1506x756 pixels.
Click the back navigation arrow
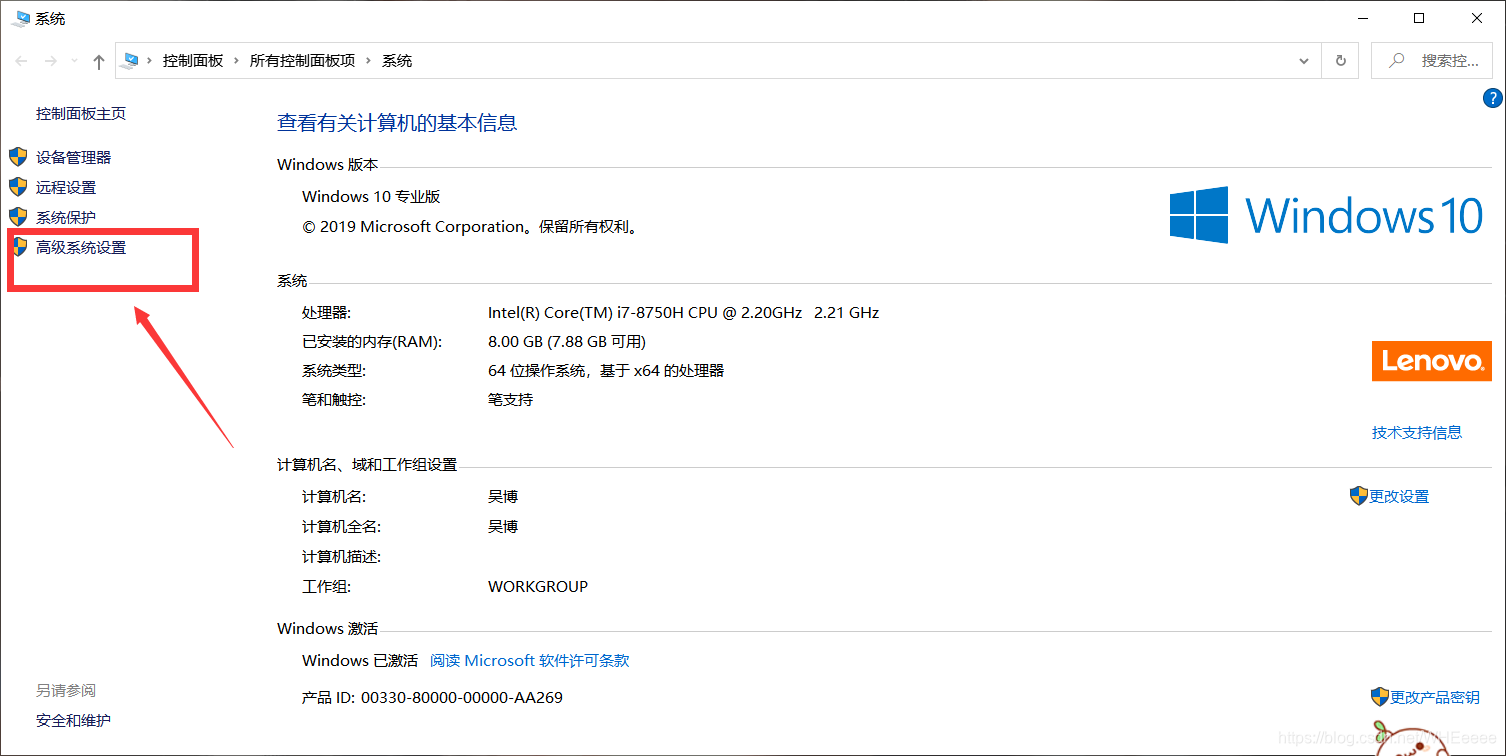coord(21,60)
